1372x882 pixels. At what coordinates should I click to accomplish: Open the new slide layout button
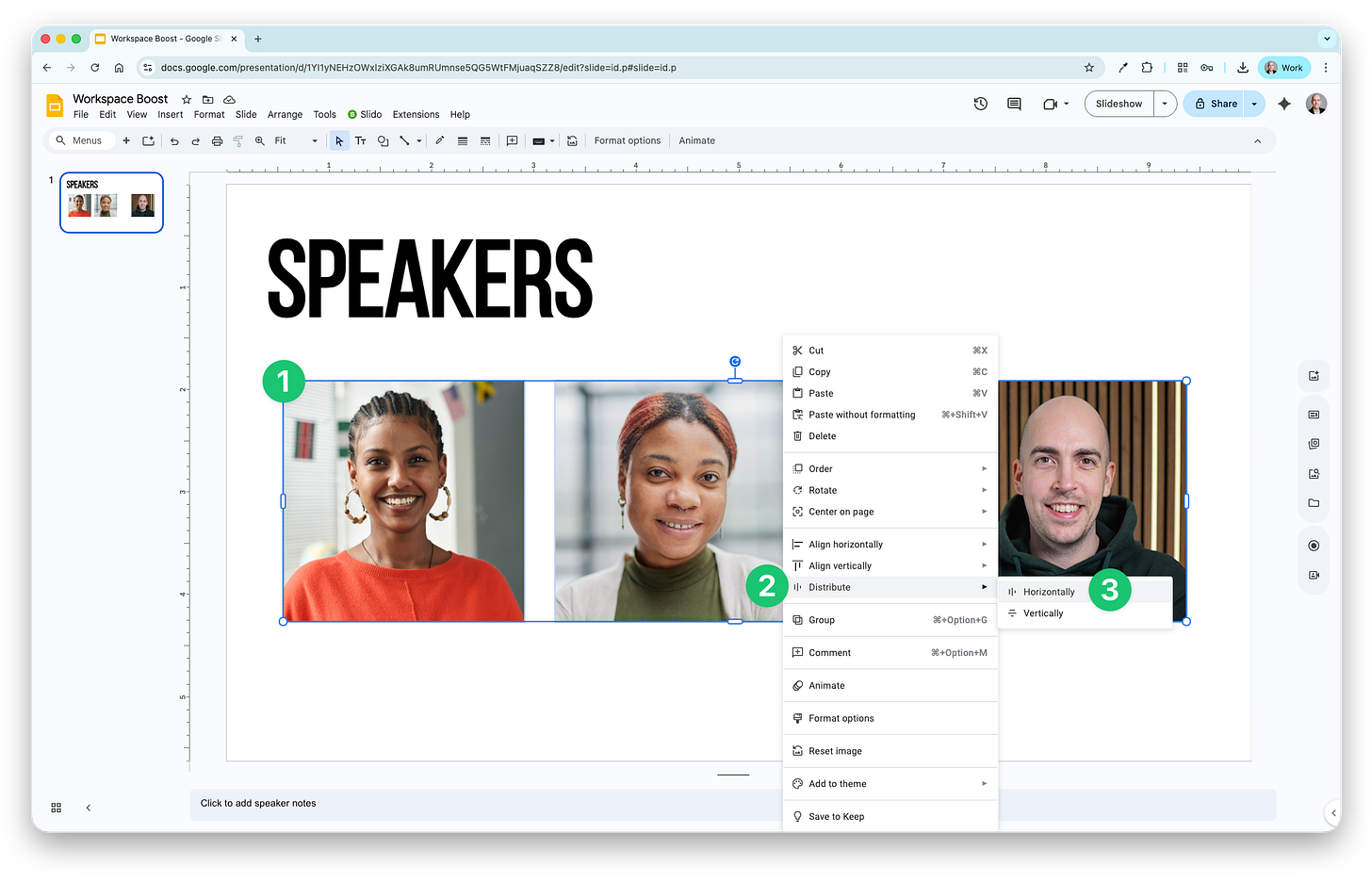(x=148, y=140)
